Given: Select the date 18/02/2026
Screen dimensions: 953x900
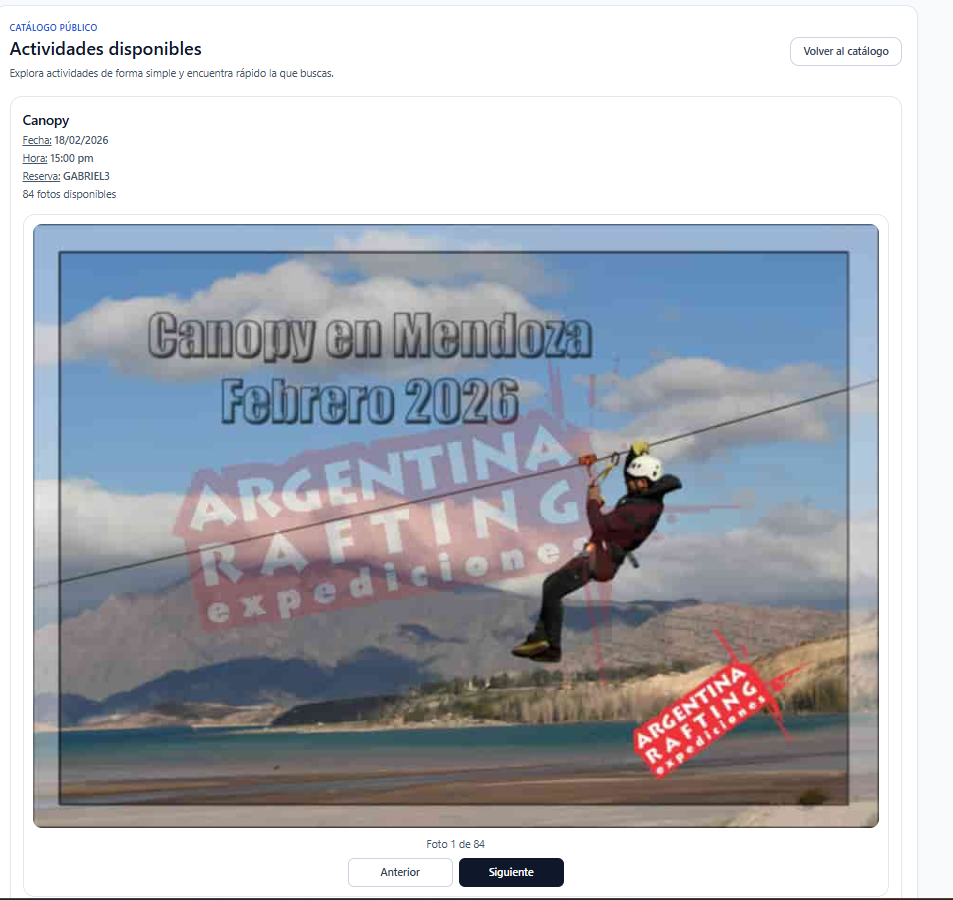Looking at the screenshot, I should click(x=81, y=140).
